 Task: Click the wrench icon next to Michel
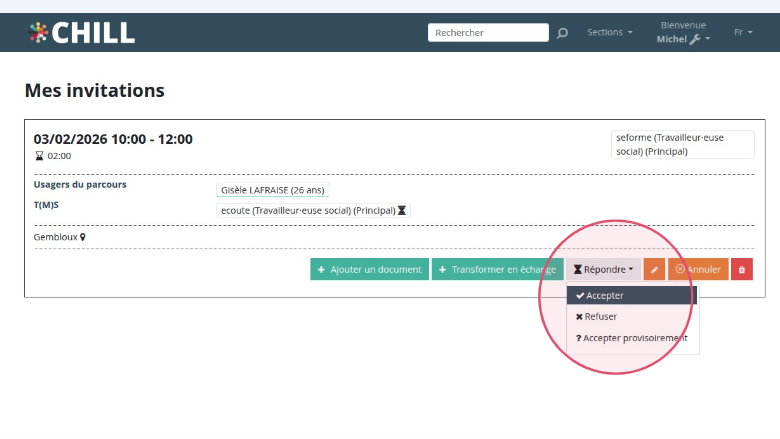(x=695, y=39)
